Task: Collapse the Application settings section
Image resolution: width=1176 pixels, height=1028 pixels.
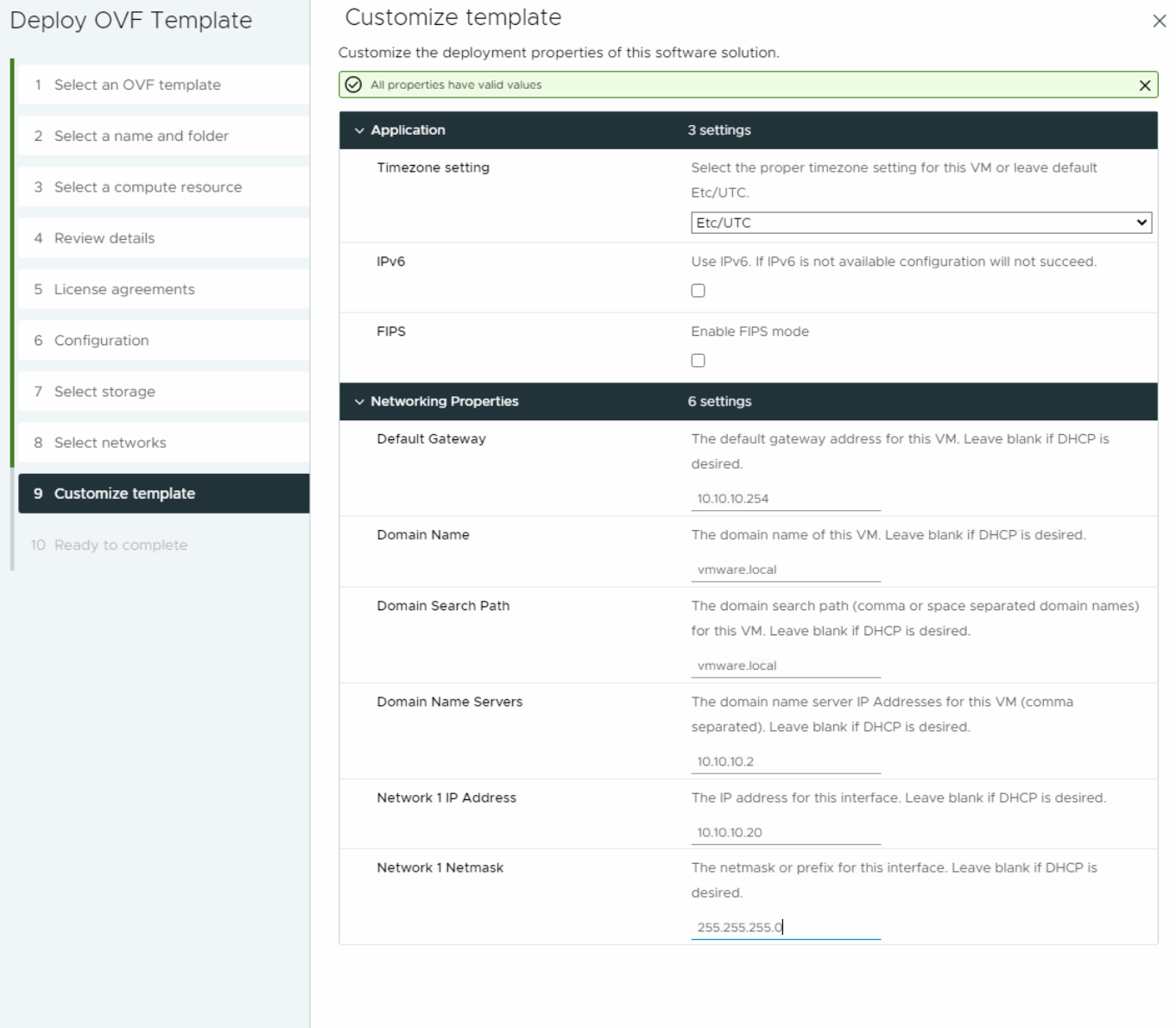Action: click(359, 129)
